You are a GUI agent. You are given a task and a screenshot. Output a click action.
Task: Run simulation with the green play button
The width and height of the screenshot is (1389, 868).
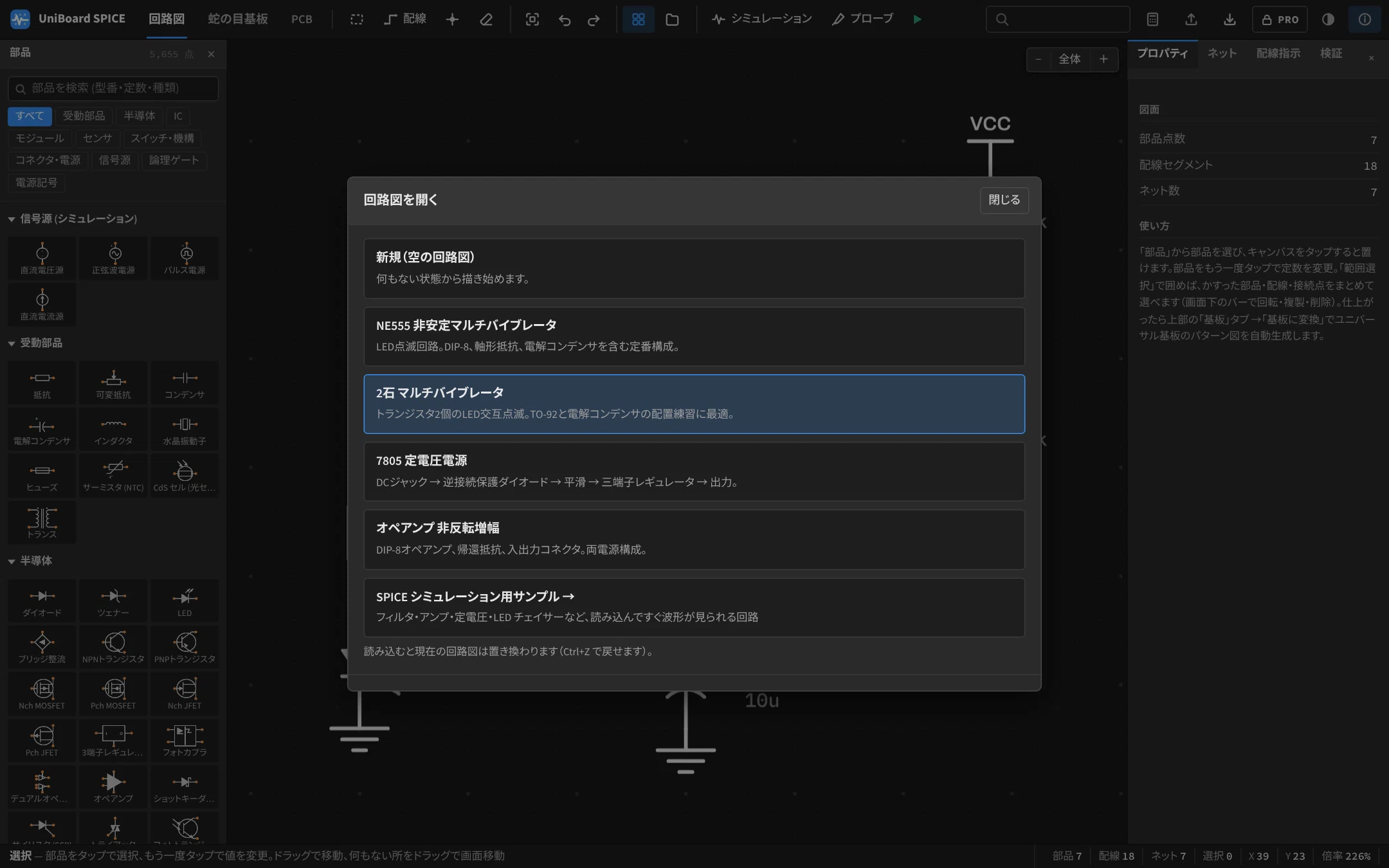918,19
